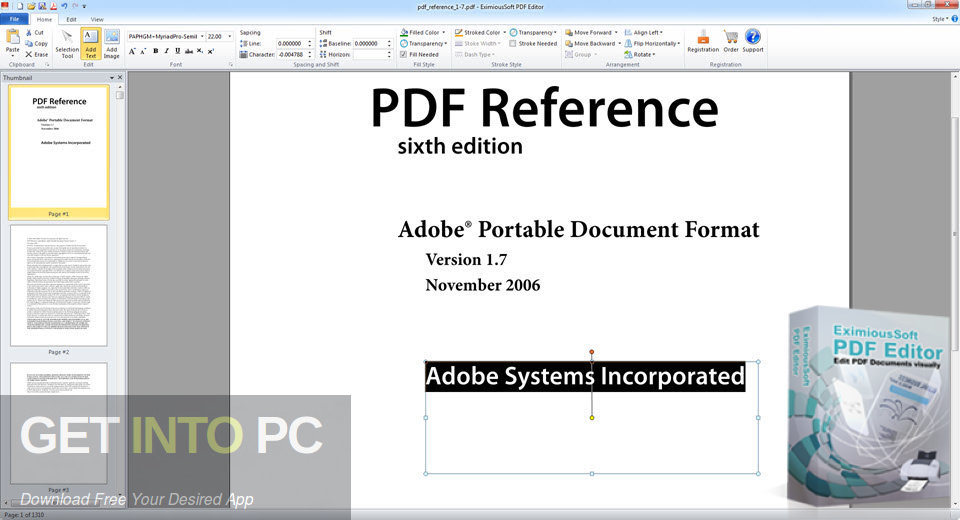Decrease font size with the shrink font icon
This screenshot has width=960, height=520.
[x=143, y=51]
